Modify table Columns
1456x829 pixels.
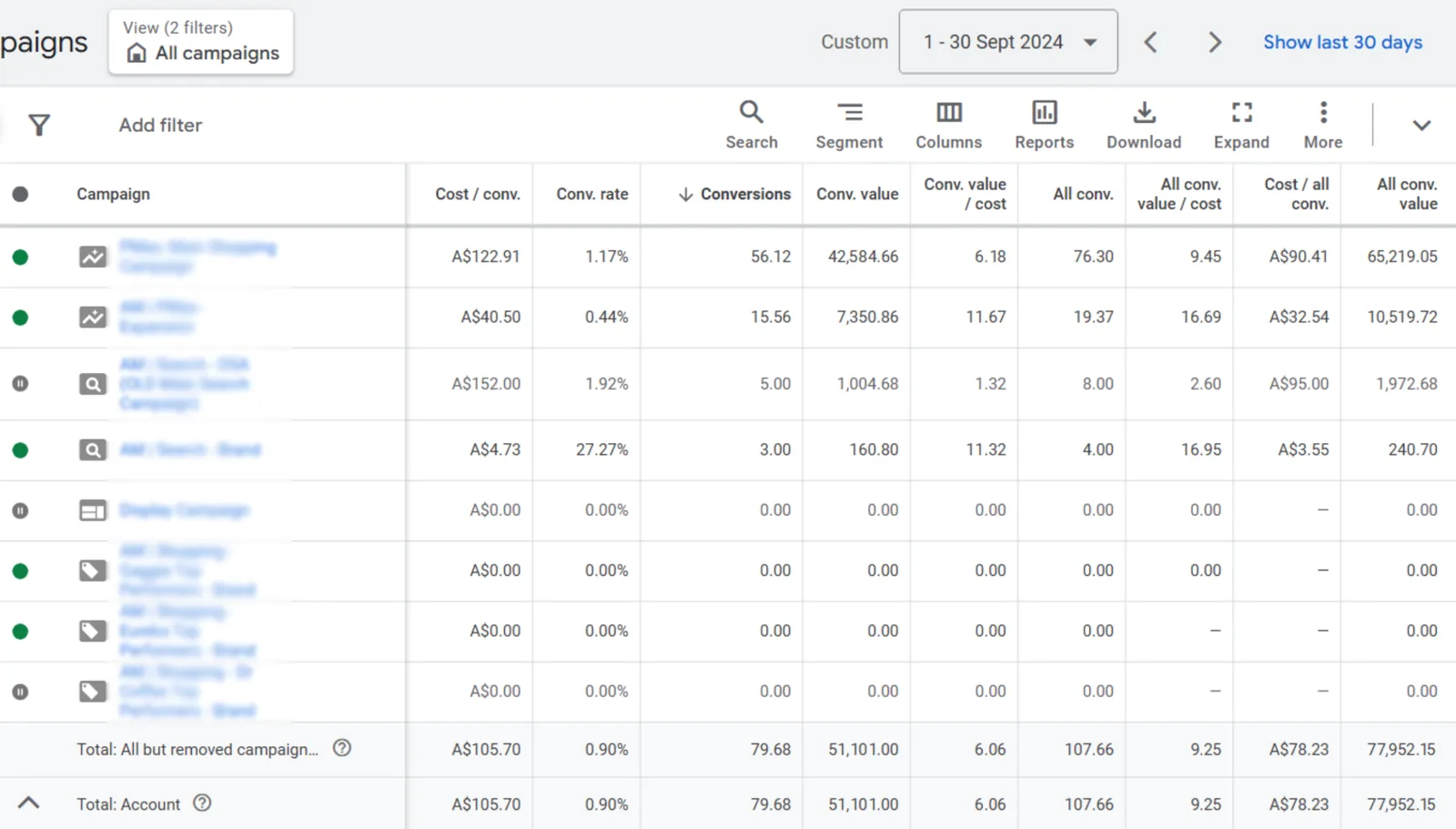click(948, 125)
